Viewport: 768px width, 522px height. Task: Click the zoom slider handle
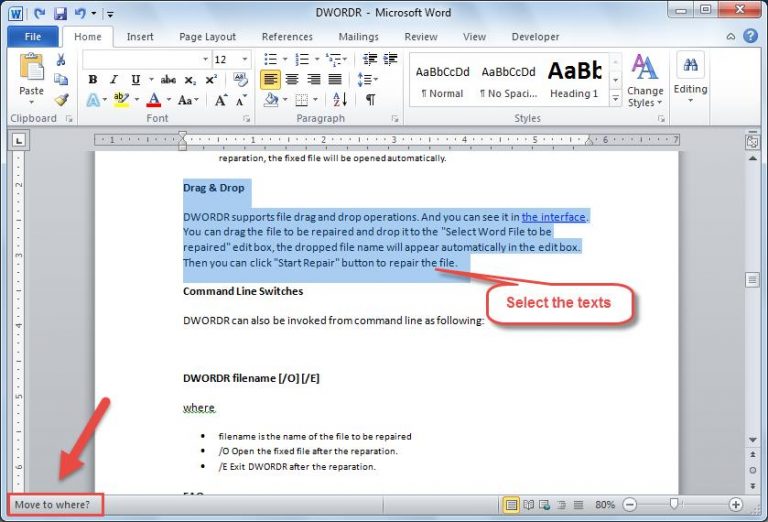[674, 505]
